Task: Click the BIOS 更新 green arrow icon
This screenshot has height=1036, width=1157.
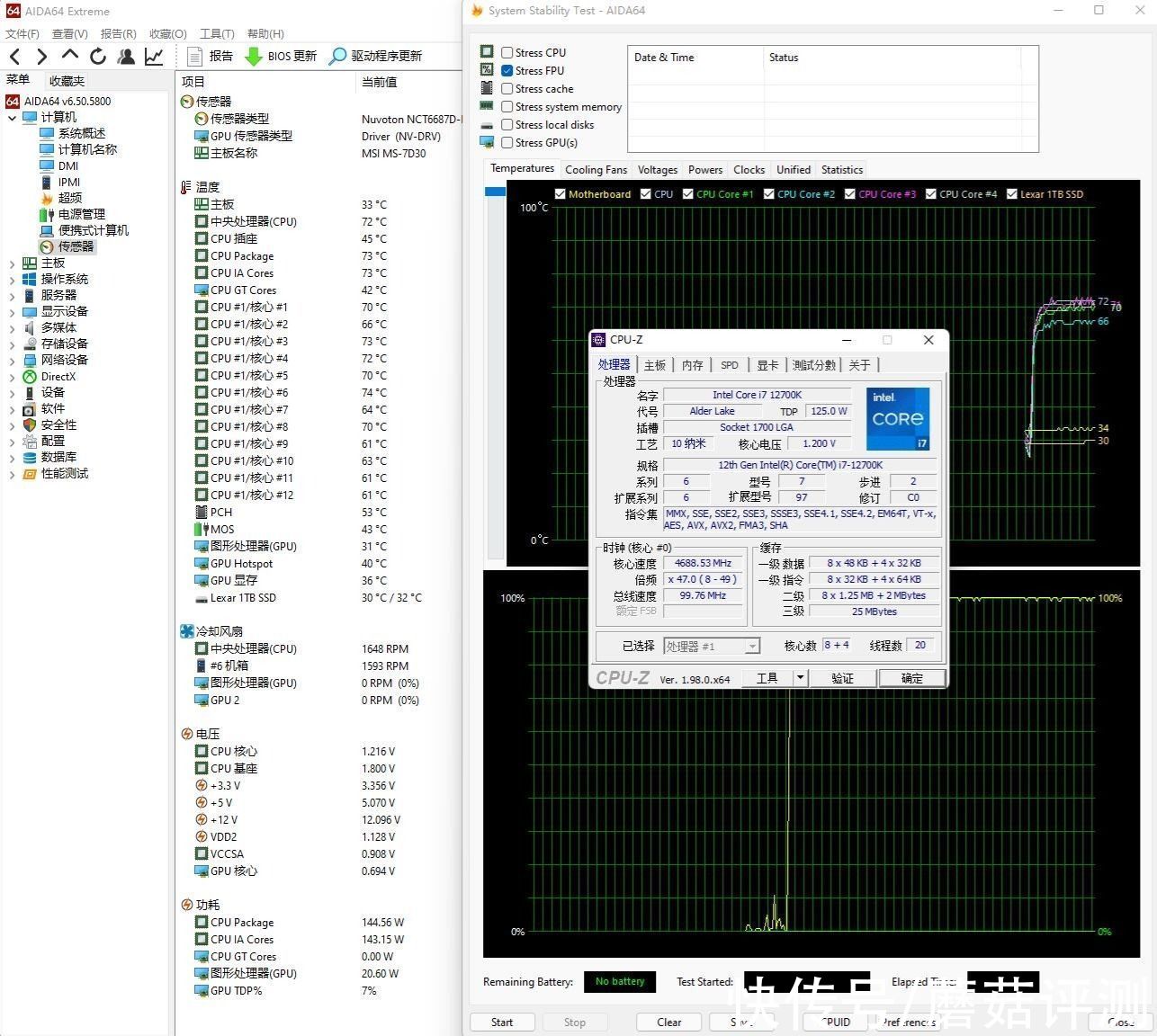Action: 253,56
